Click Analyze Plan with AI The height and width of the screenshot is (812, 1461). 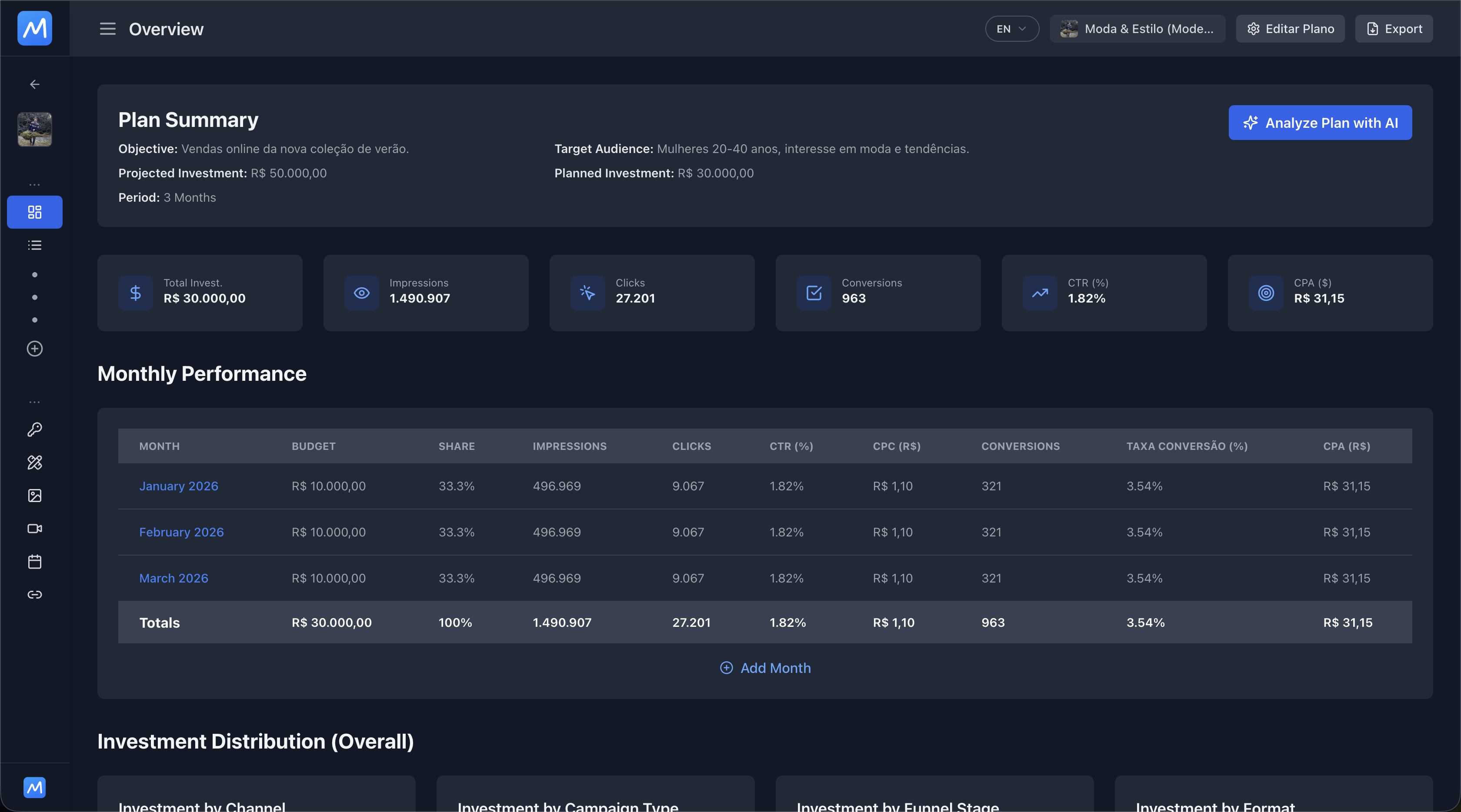1320,123
